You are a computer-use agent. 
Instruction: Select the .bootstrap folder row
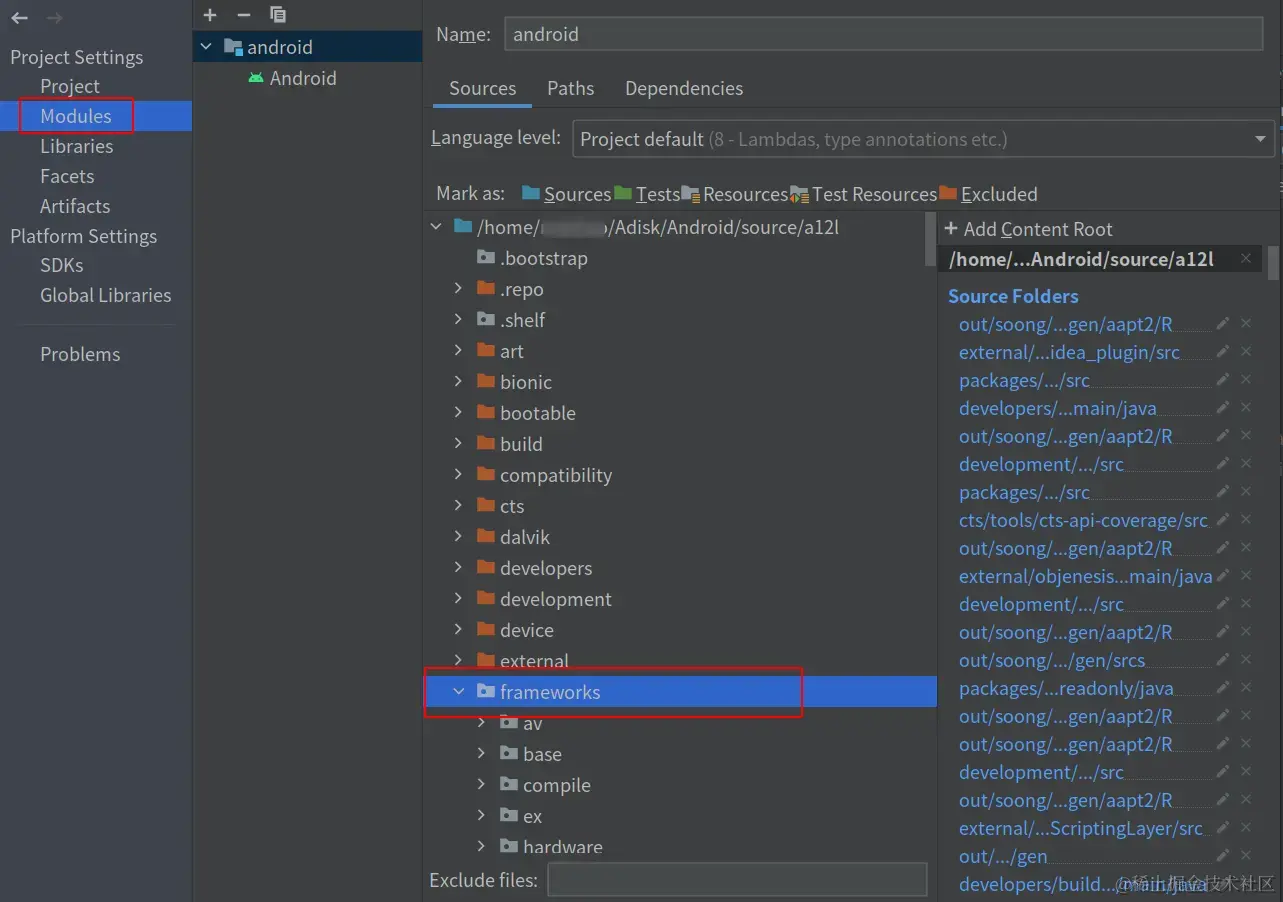pos(680,258)
